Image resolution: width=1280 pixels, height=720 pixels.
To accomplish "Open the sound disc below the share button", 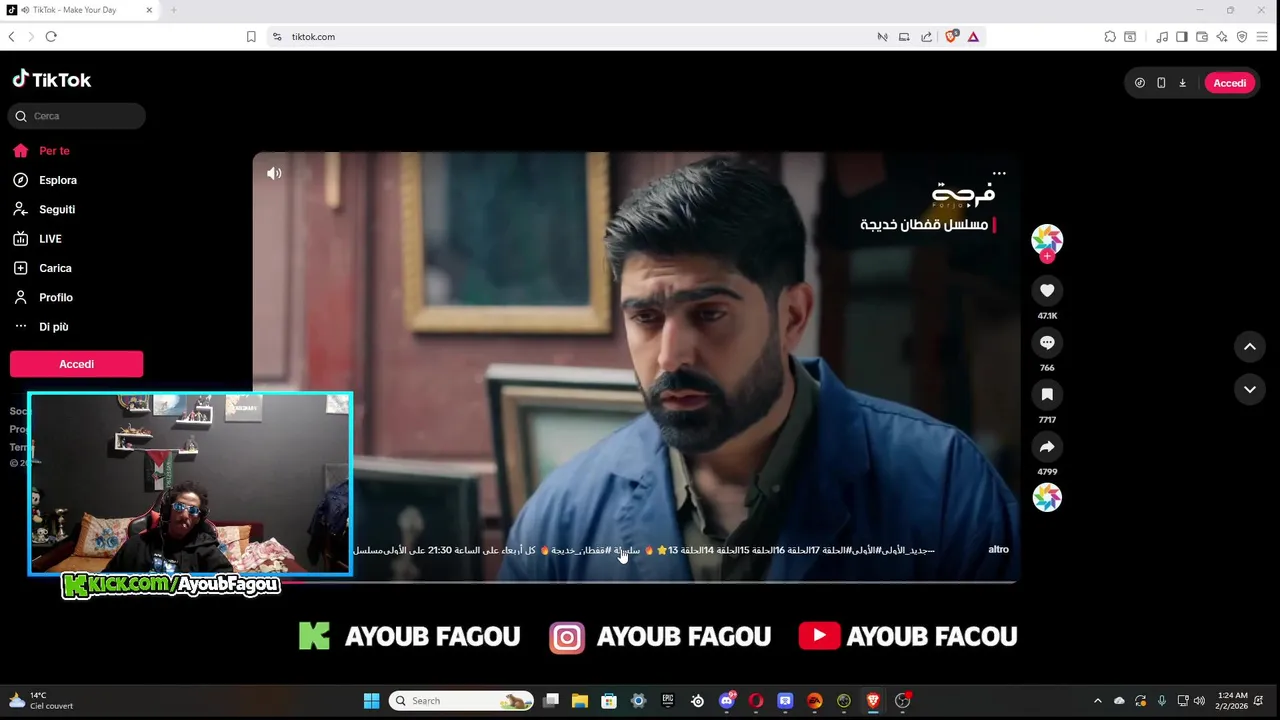I will click(1047, 497).
